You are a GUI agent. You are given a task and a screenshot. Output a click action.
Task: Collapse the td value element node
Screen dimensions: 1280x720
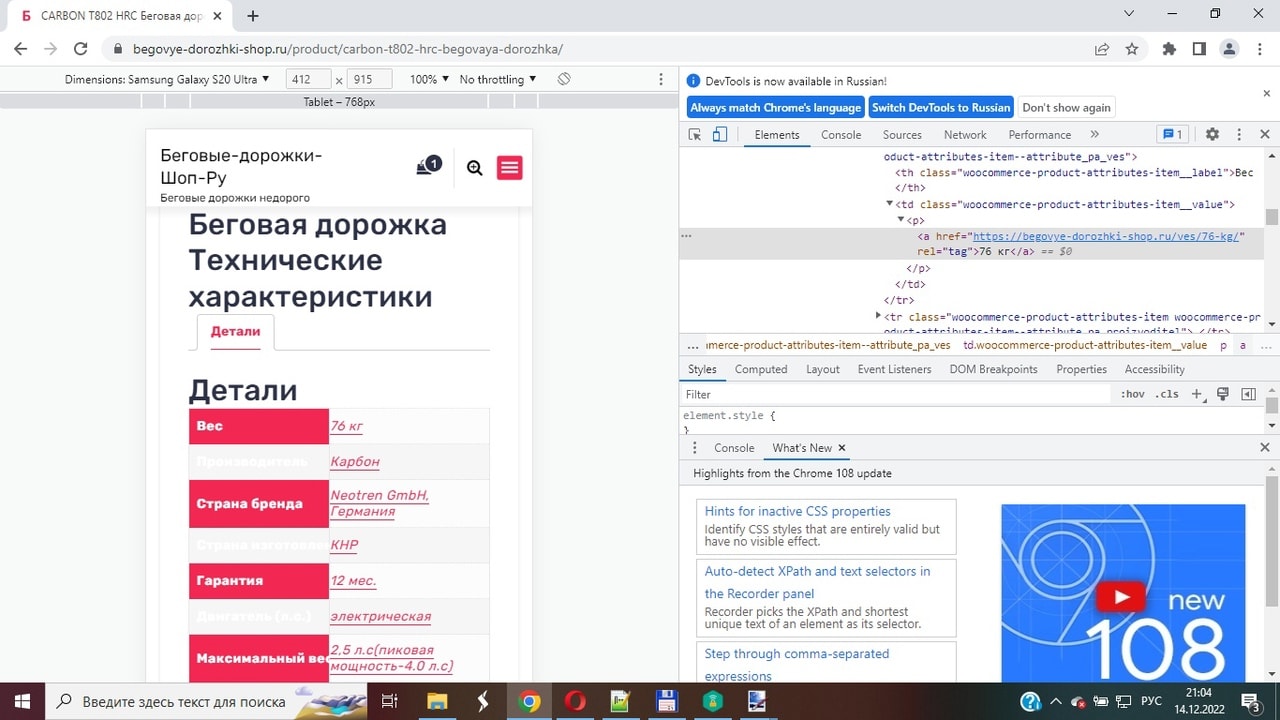pyautogui.click(x=890, y=204)
